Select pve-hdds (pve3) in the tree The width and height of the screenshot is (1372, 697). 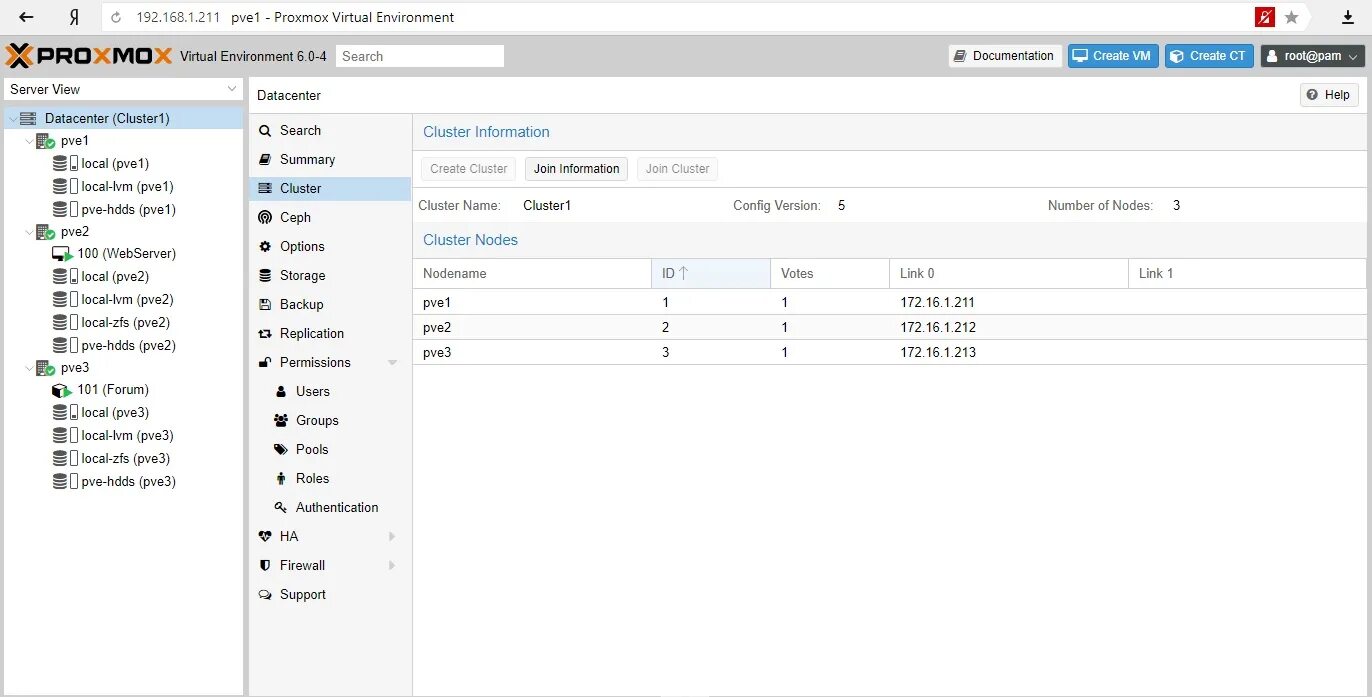[128, 482]
